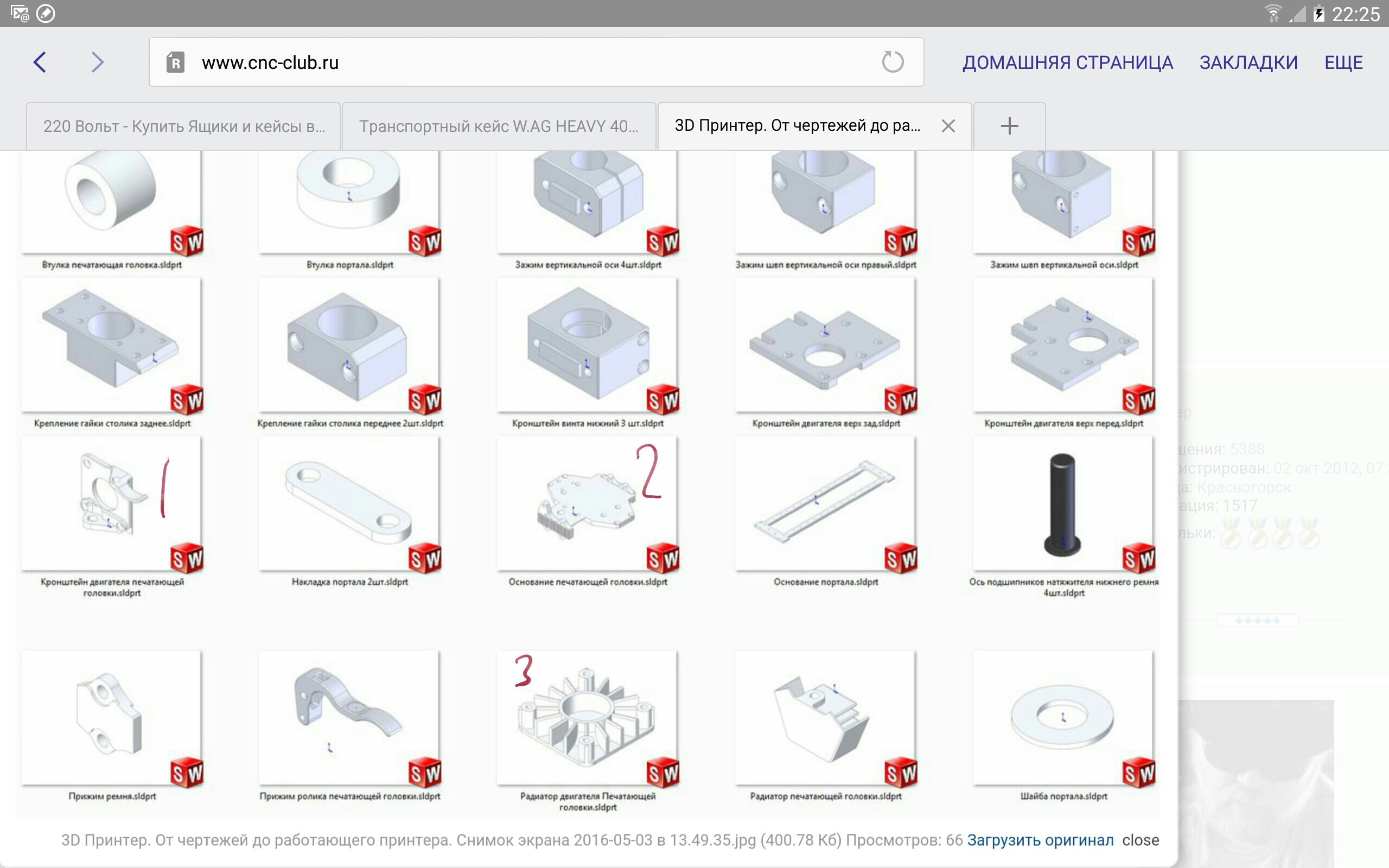Open a new tab with the plus button

1009,126
